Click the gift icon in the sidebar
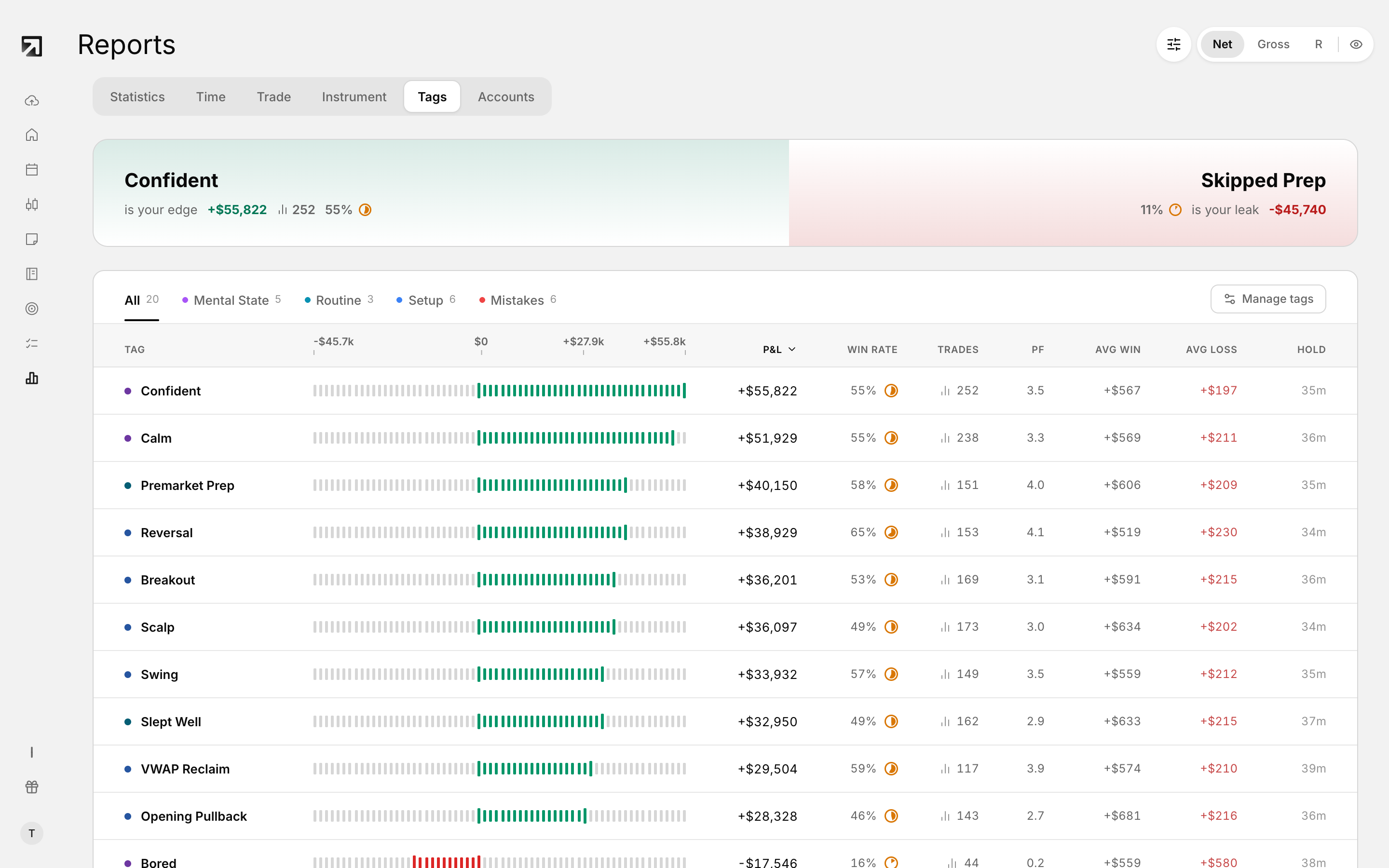 coord(31,787)
